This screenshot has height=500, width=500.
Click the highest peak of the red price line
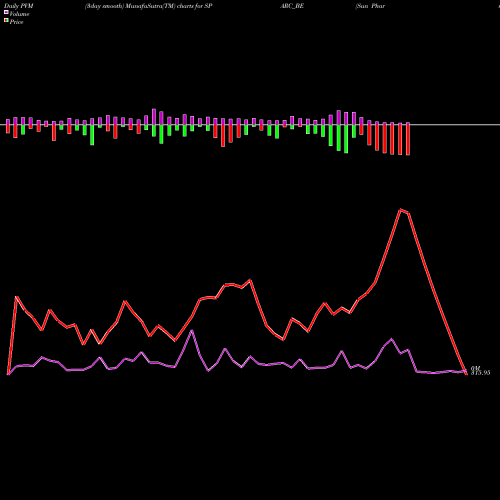pos(401,210)
